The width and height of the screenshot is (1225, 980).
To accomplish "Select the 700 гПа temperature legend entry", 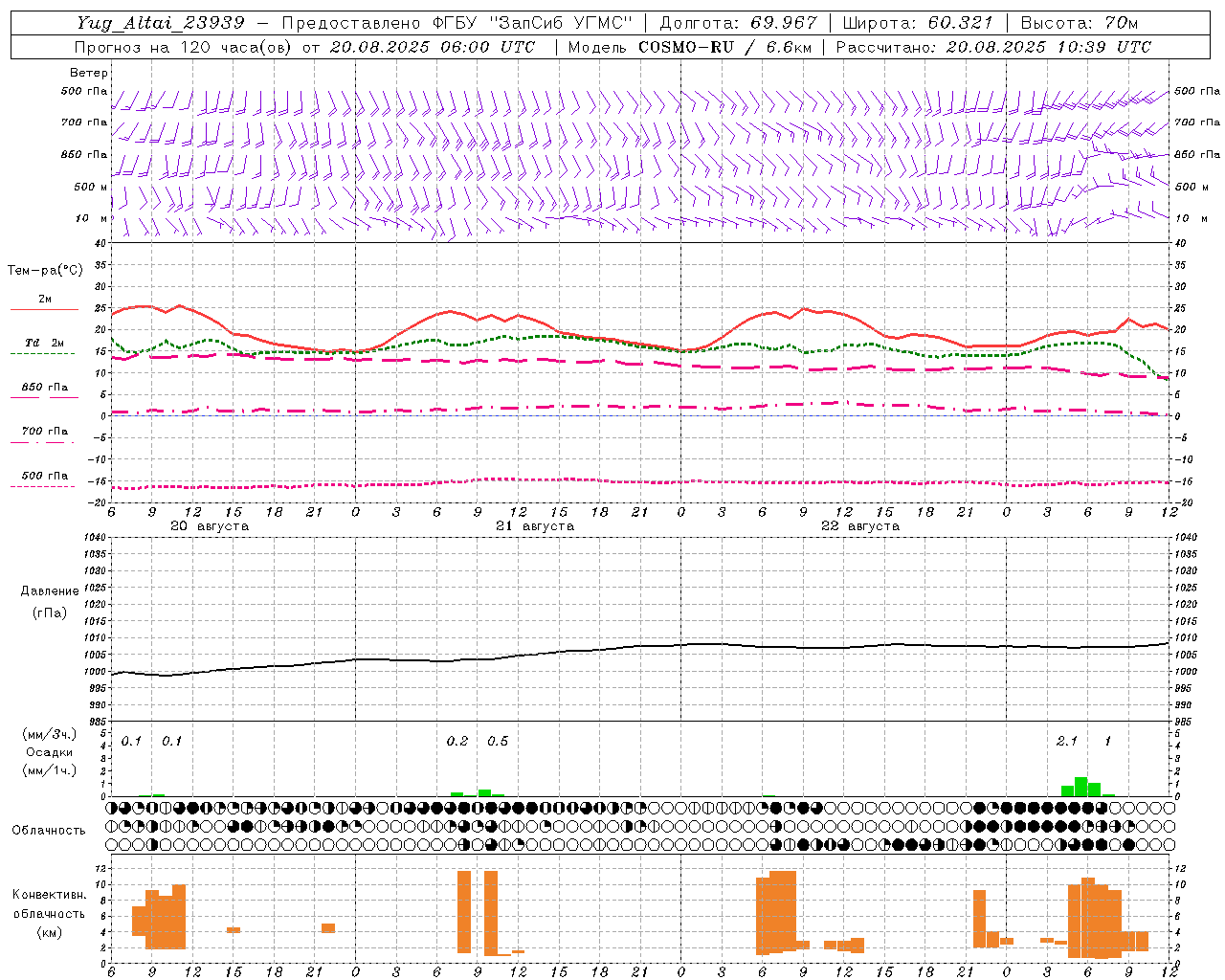I will click(44, 436).
